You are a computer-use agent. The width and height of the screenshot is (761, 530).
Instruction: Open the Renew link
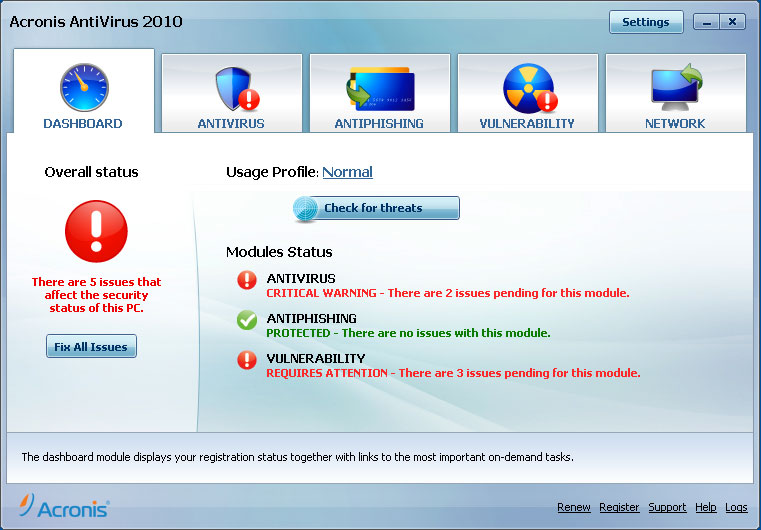[x=574, y=507]
